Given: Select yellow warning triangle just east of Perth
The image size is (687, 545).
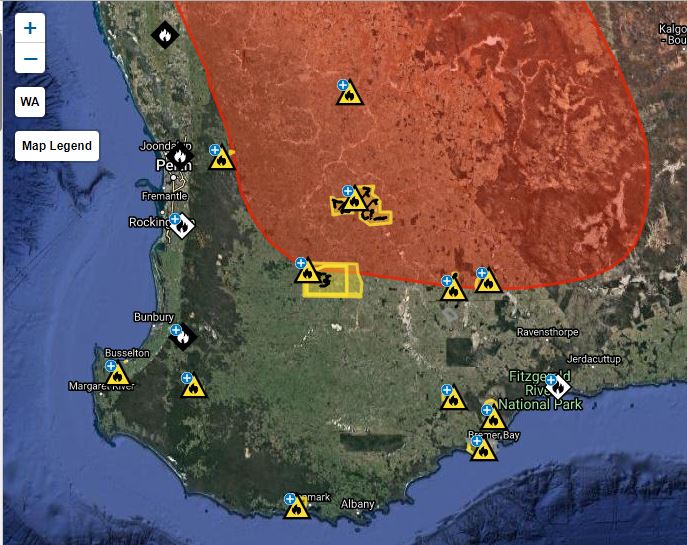Looking at the screenshot, I should 222,159.
